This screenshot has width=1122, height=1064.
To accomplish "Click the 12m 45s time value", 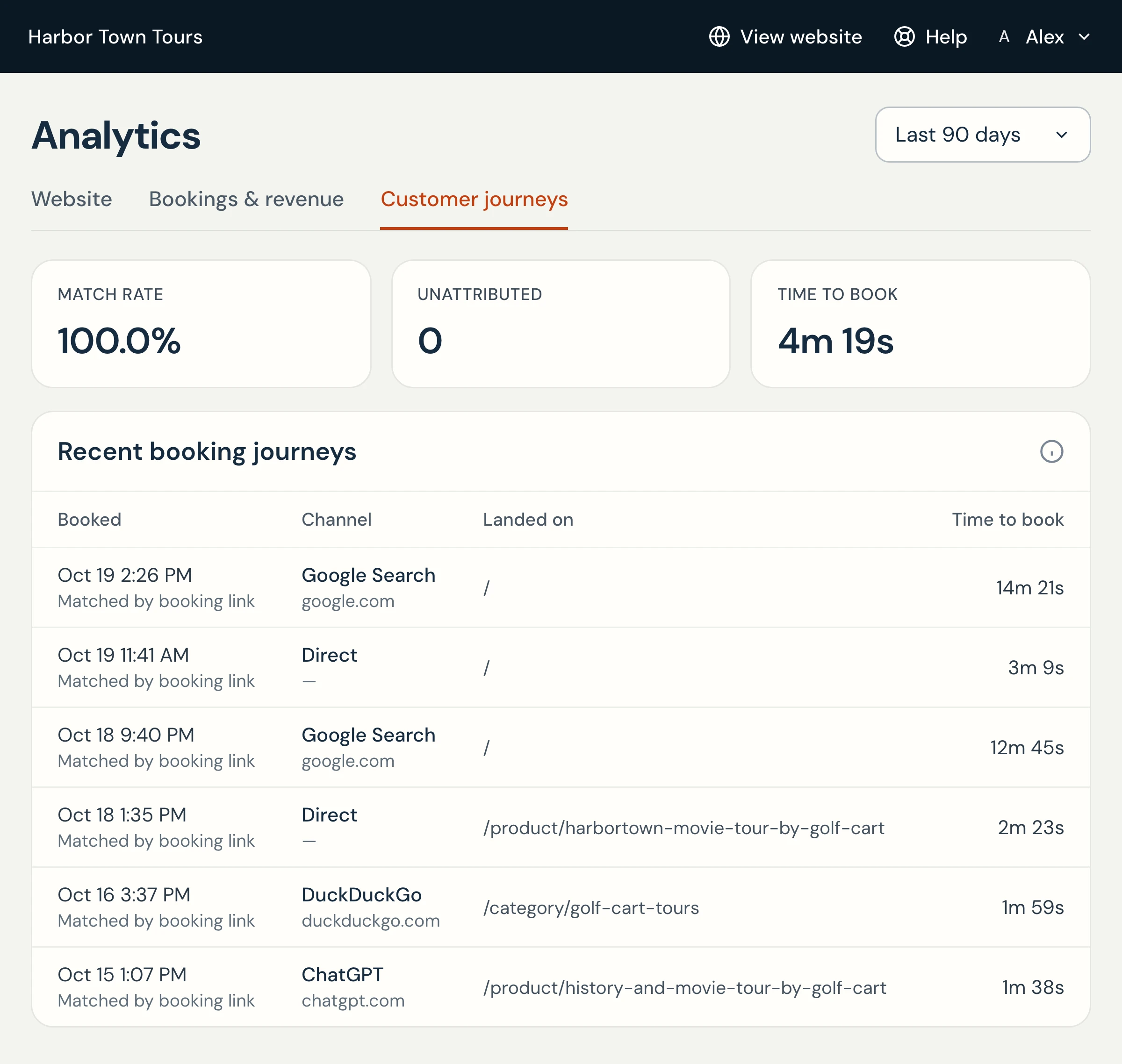I will [x=1027, y=748].
